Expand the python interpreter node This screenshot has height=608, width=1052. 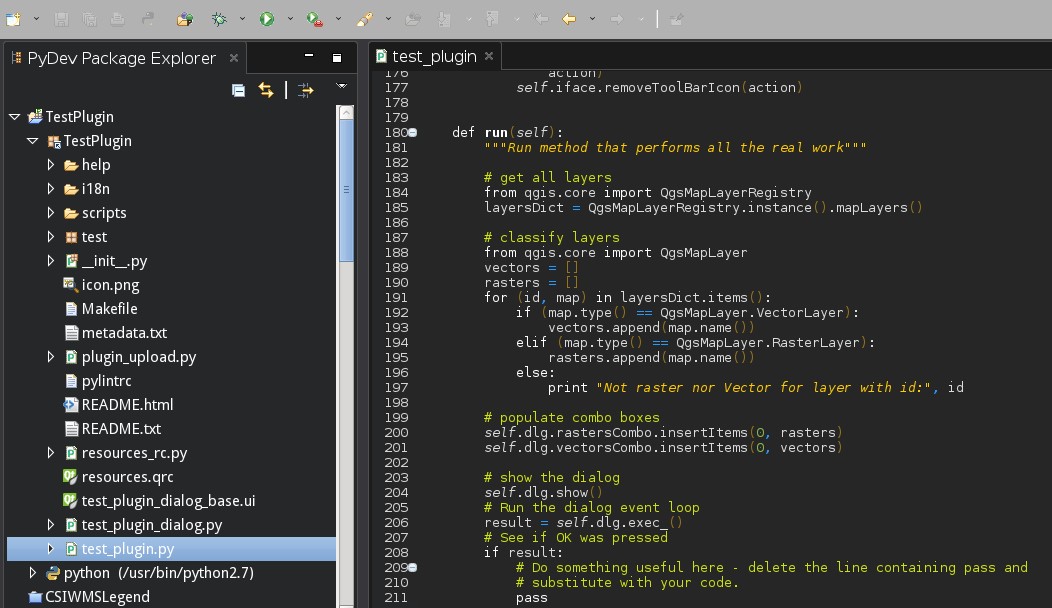(33, 572)
